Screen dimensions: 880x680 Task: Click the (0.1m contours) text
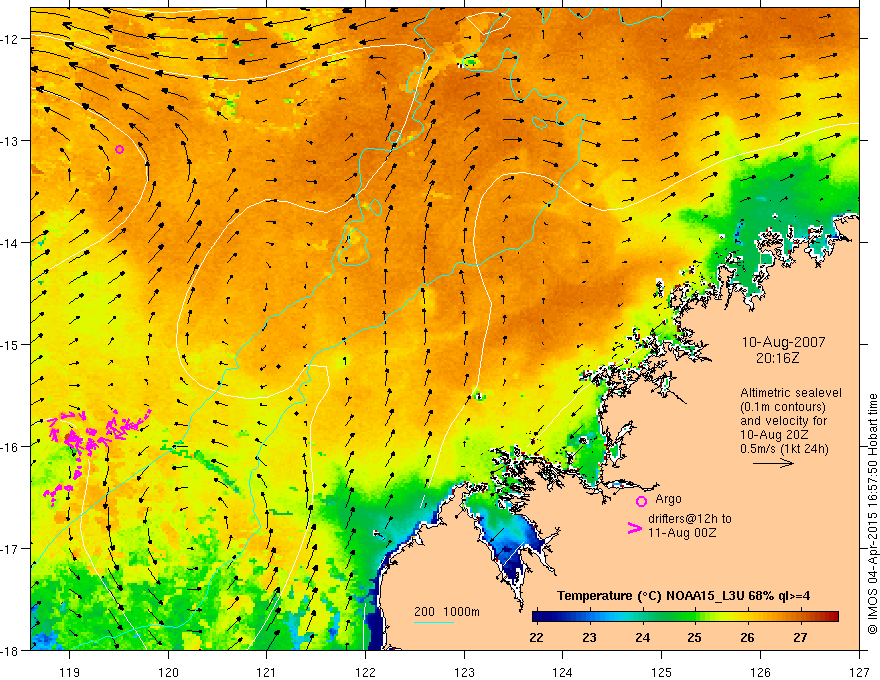point(783,407)
